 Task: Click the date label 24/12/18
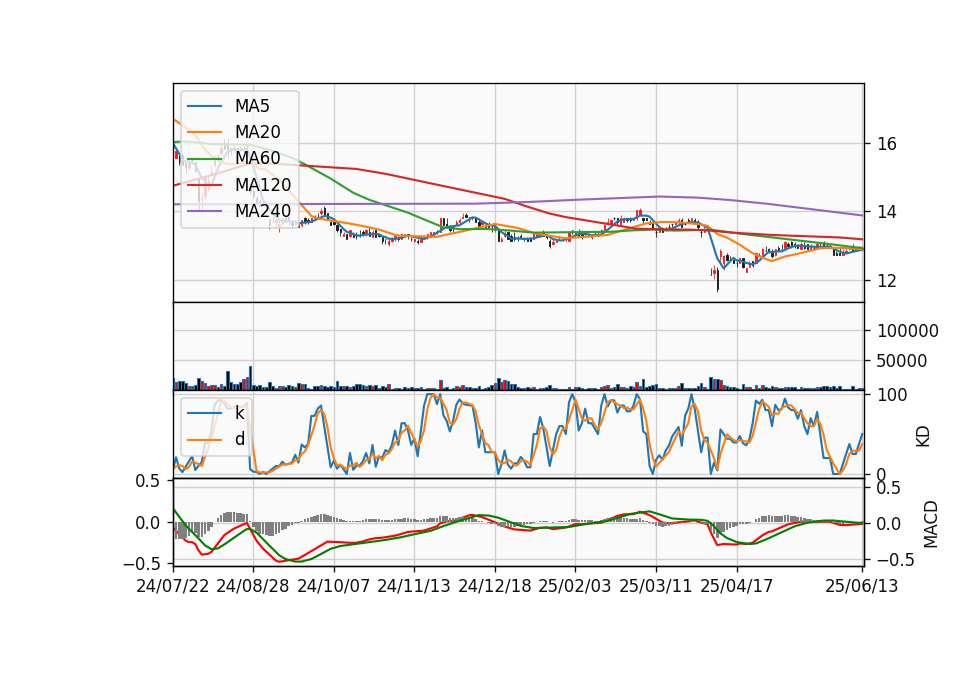click(495, 586)
